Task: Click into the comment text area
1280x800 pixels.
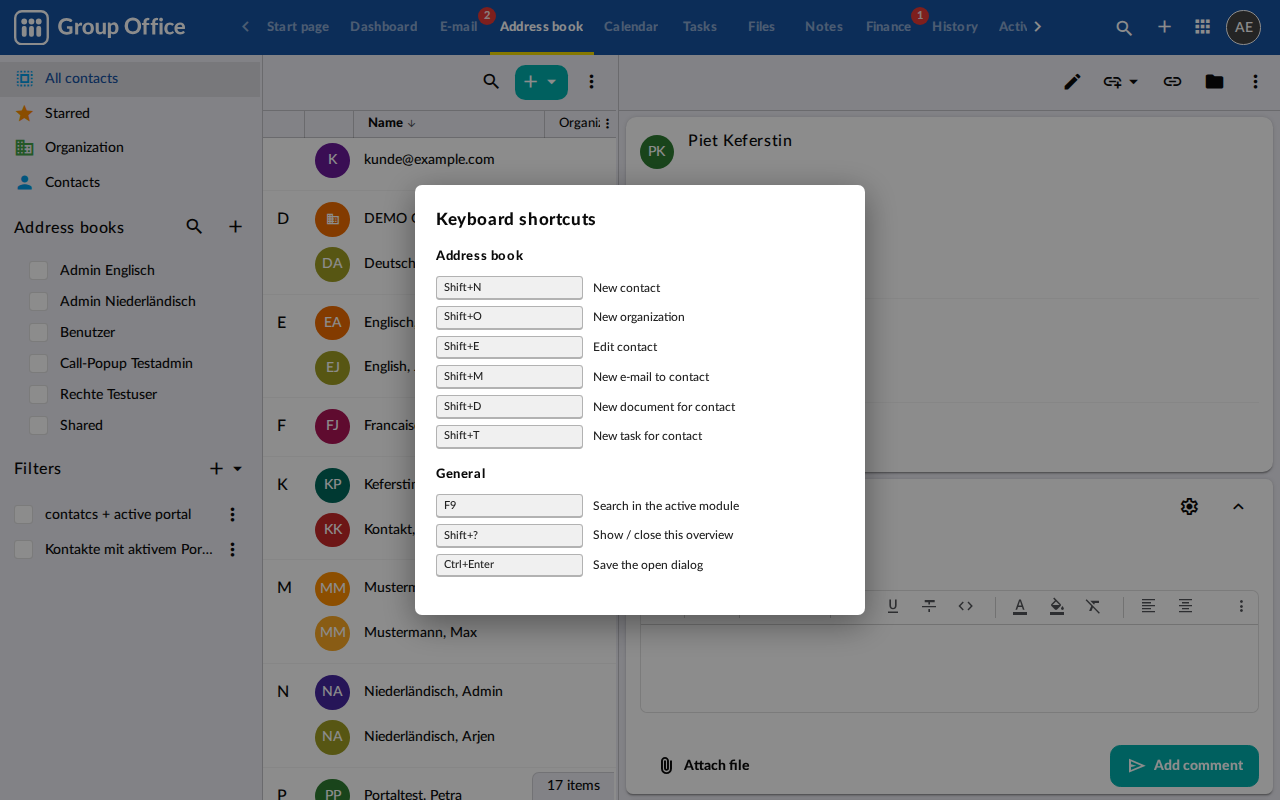Action: coord(949,668)
